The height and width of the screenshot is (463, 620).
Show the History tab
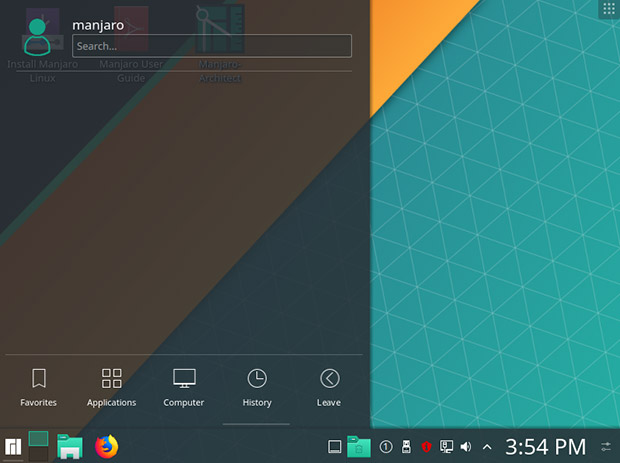[x=257, y=387]
